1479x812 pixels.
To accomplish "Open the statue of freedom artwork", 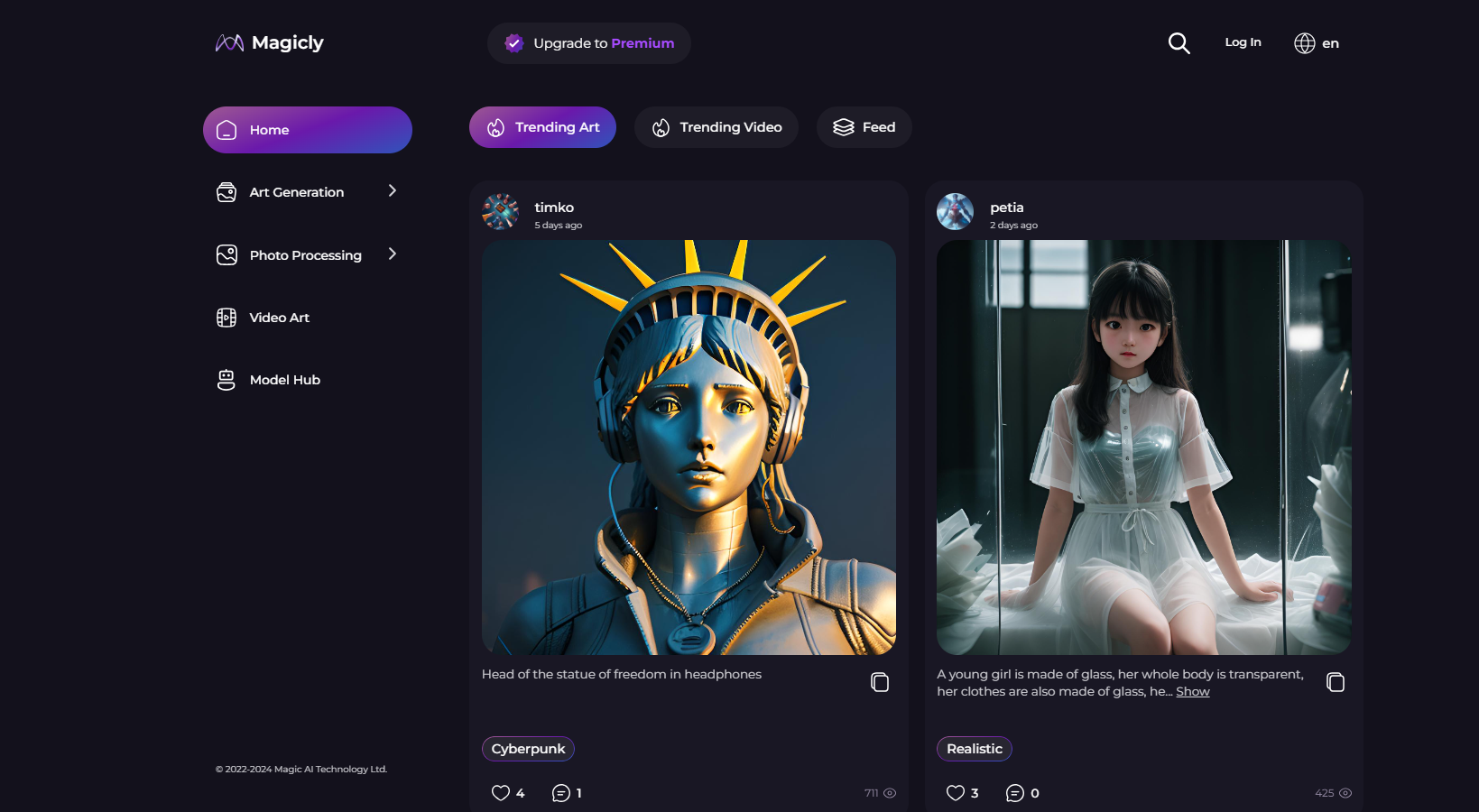I will click(x=689, y=448).
